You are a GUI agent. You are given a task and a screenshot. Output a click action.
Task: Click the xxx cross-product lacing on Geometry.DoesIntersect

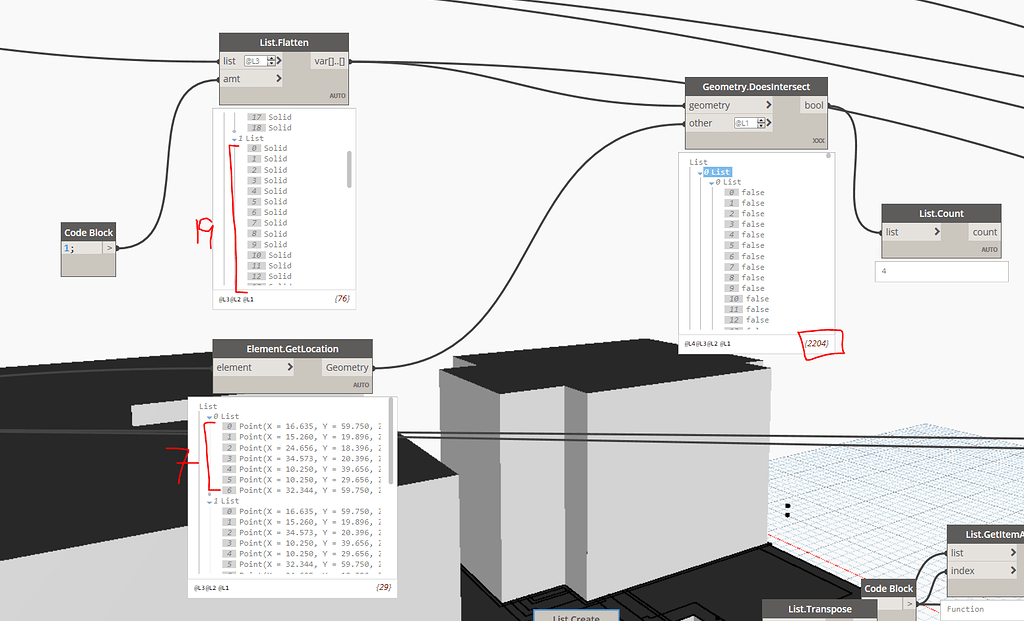tap(819, 140)
